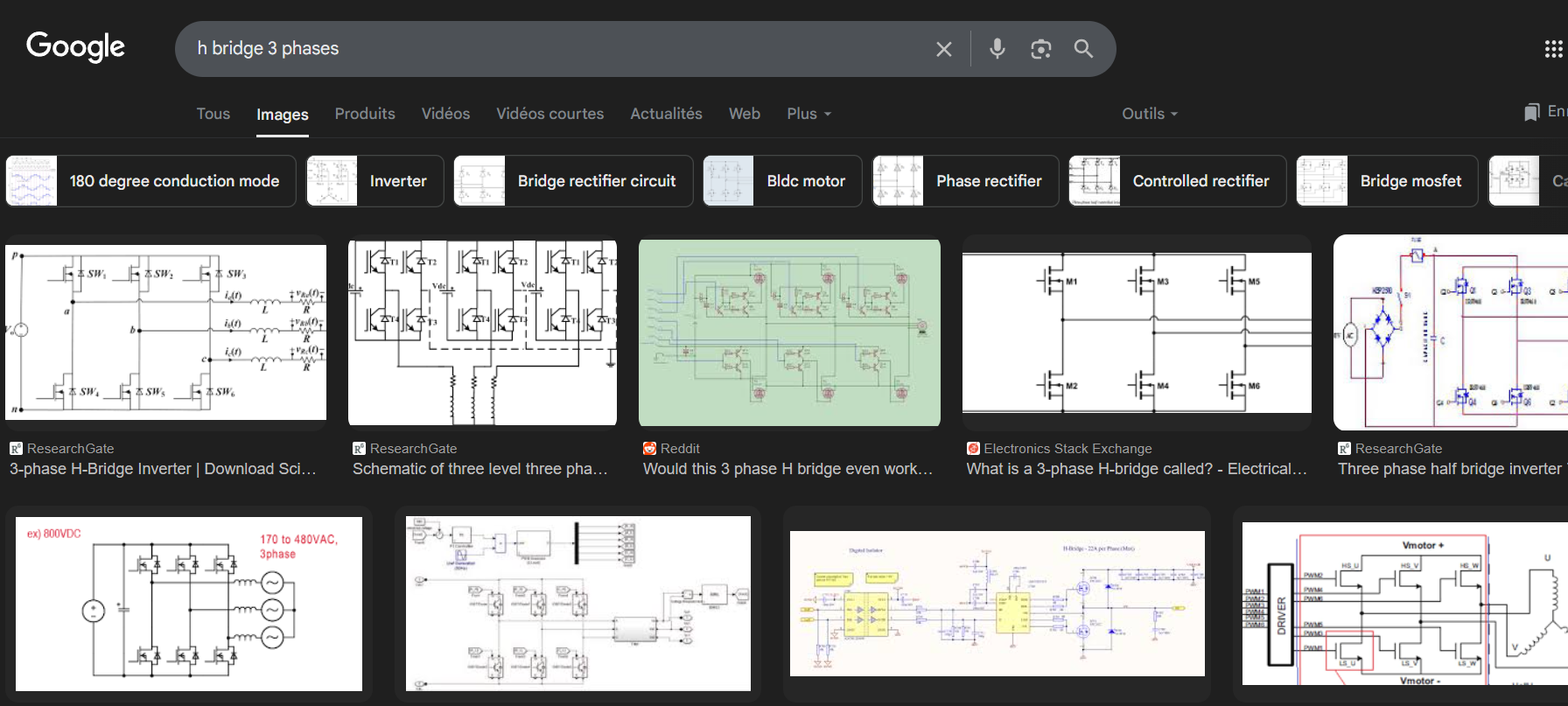Click the saved bookmark icon

1531,113
